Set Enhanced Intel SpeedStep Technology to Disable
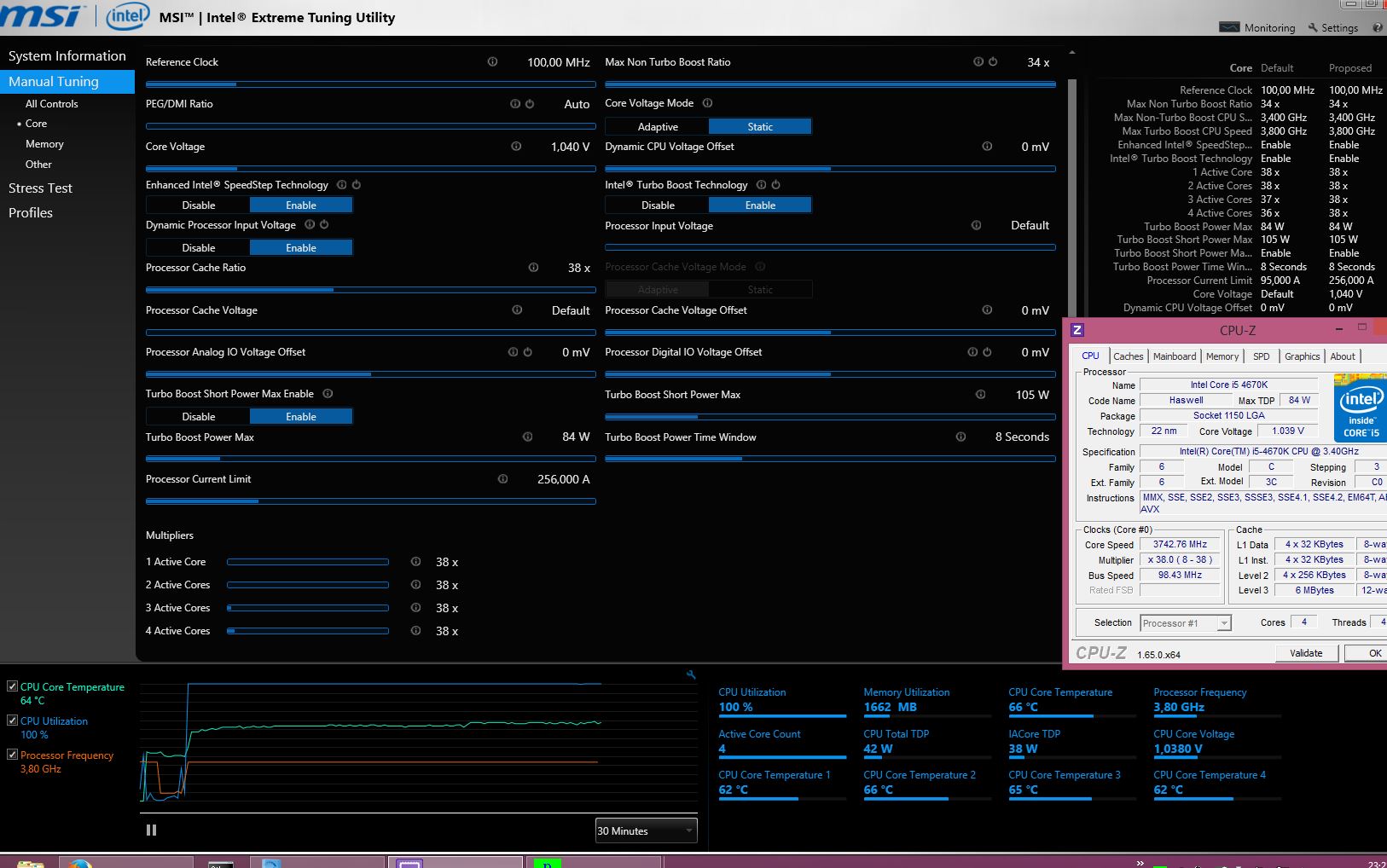This screenshot has width=1387, height=868. click(x=198, y=205)
